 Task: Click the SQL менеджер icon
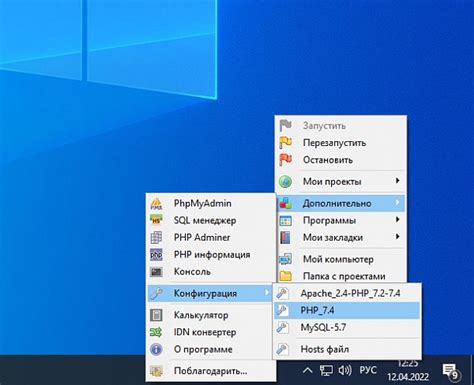click(156, 220)
